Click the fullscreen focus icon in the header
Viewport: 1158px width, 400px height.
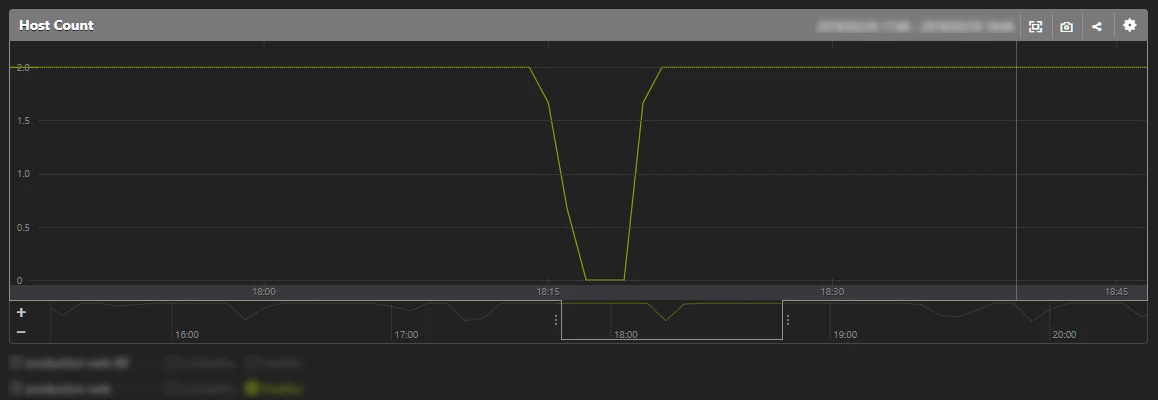point(1035,27)
